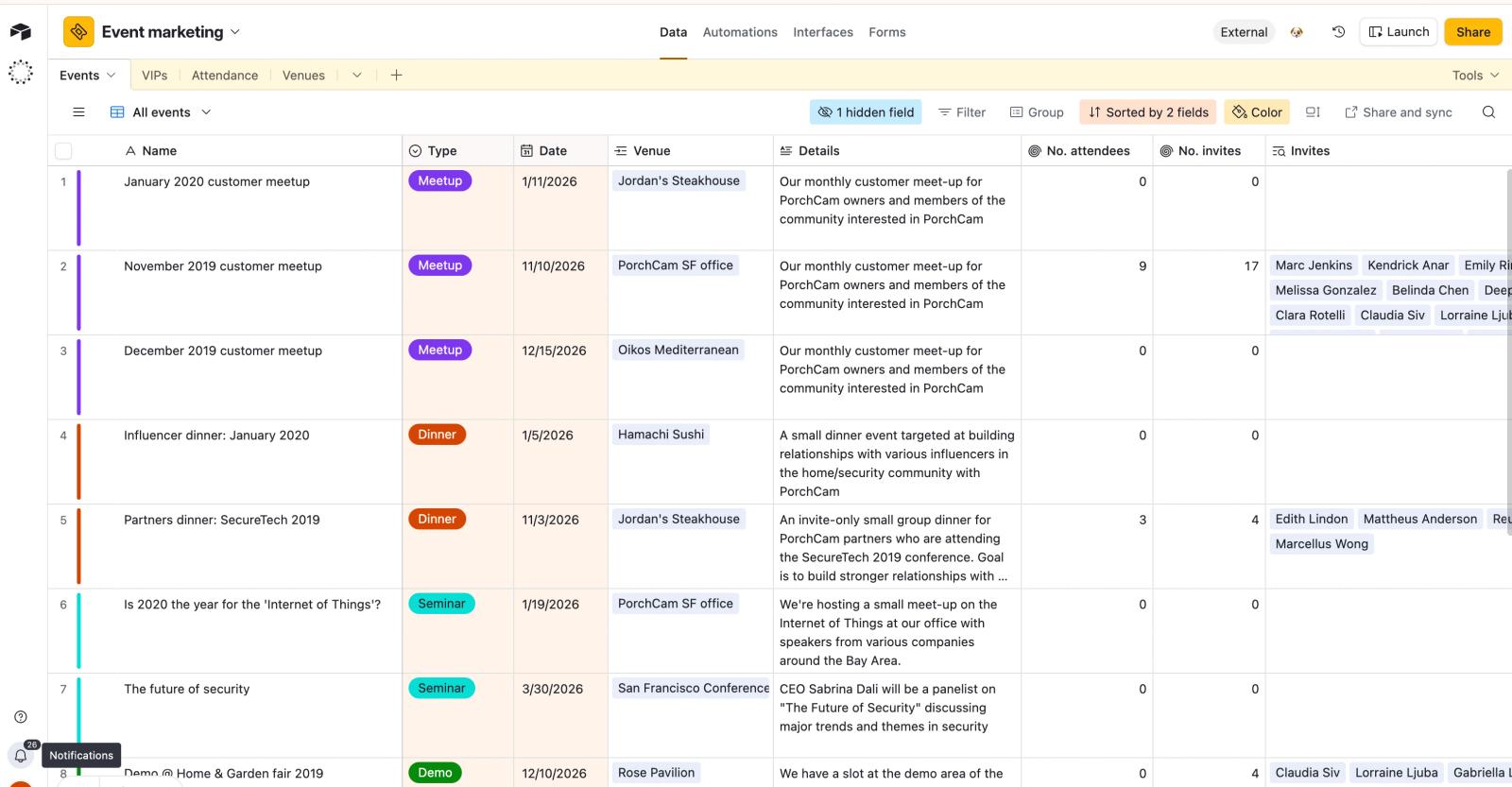Select all rows with header checkbox
The image size is (1512, 787).
63,151
